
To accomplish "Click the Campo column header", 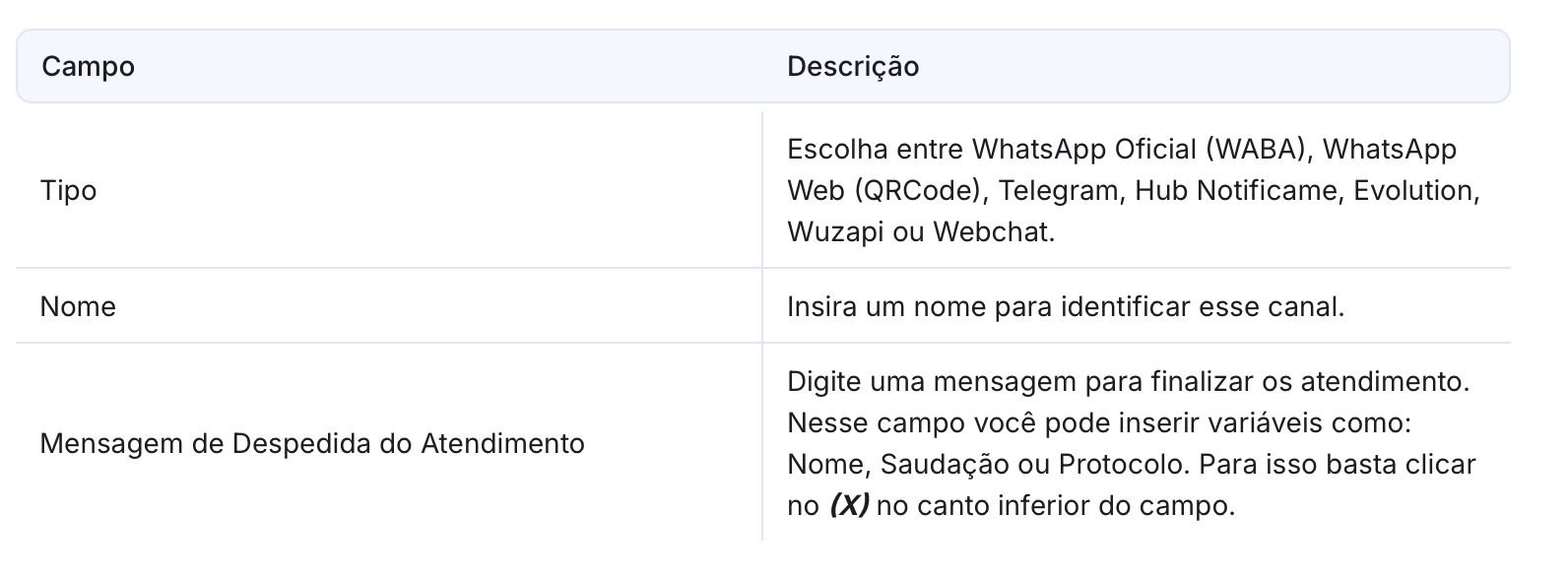I will [89, 67].
